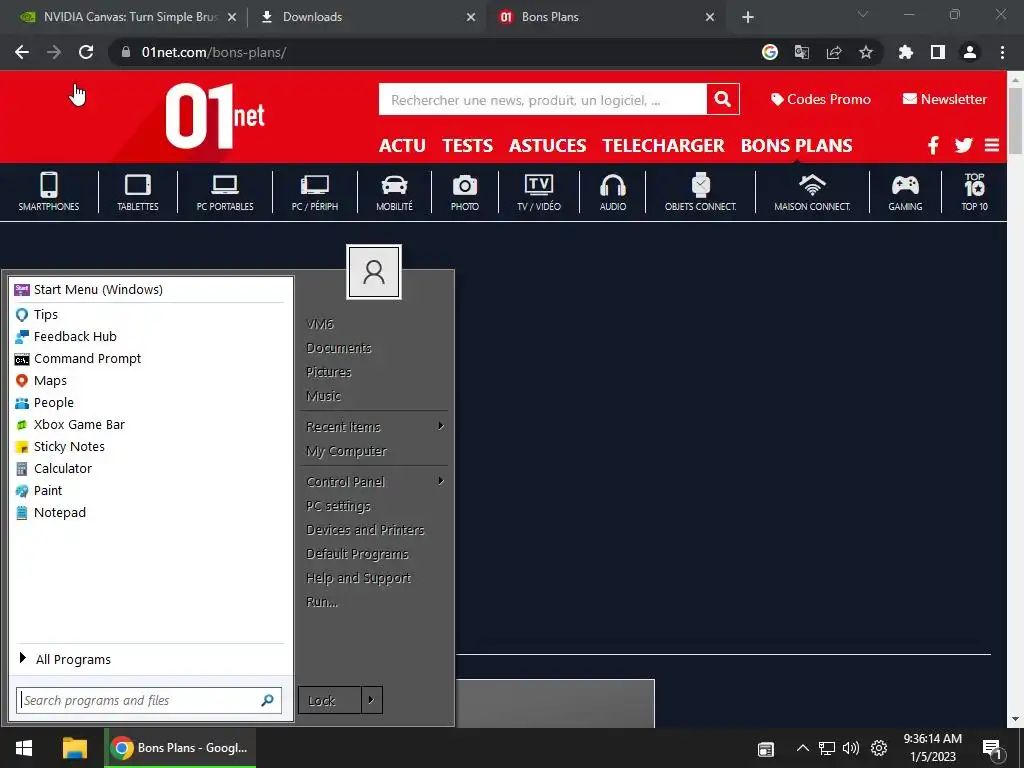Open File Explorer from taskbar
This screenshot has height=768, width=1024.
74,748
